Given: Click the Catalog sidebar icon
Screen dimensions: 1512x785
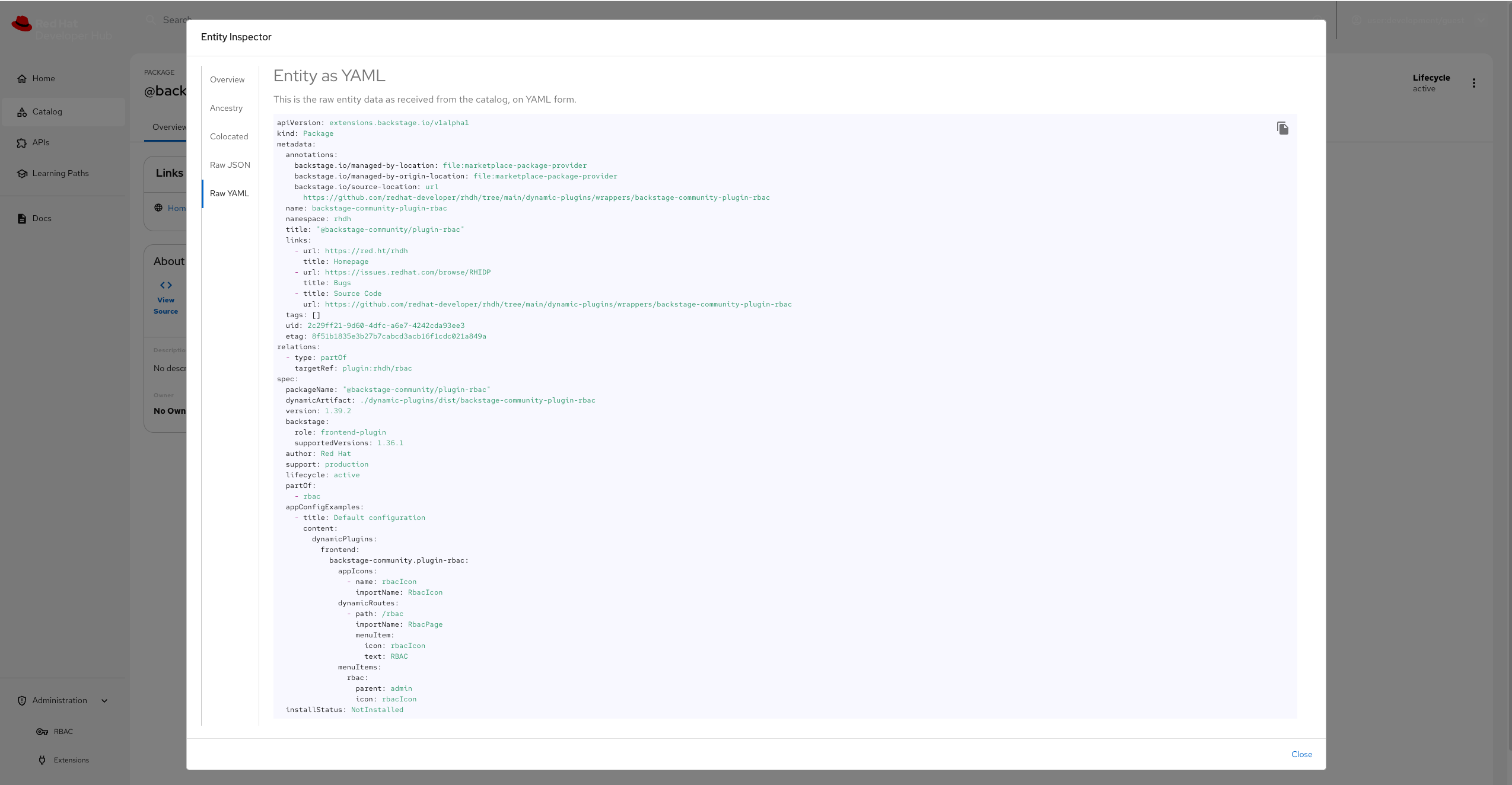Looking at the screenshot, I should pyautogui.click(x=22, y=111).
